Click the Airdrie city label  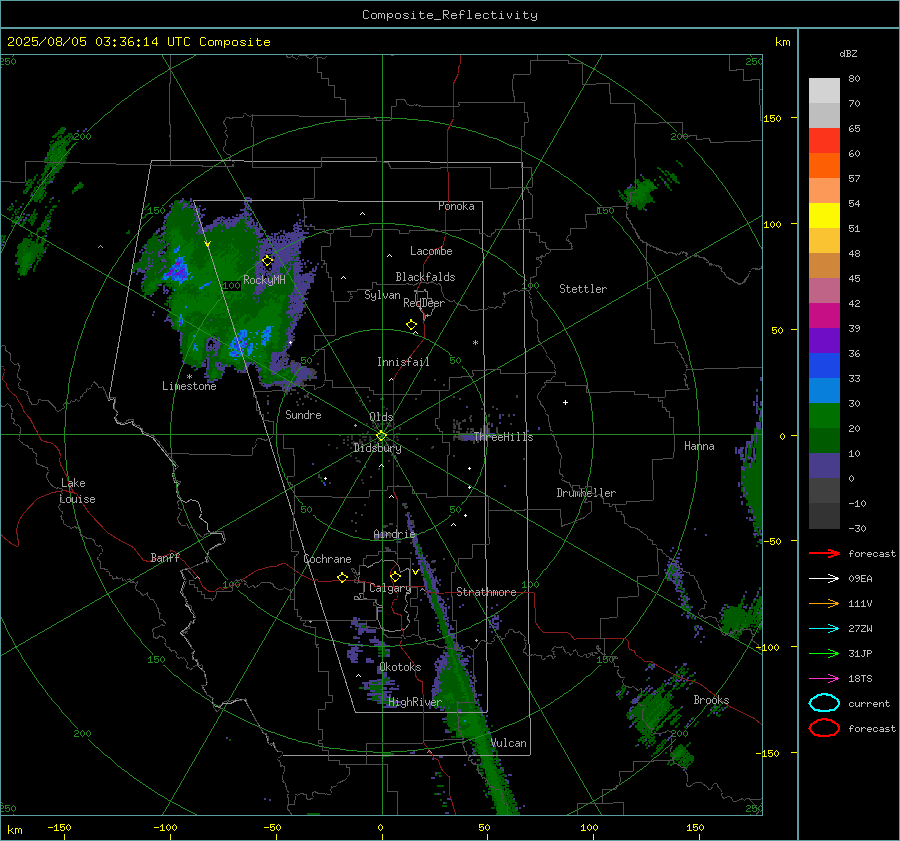click(x=394, y=534)
